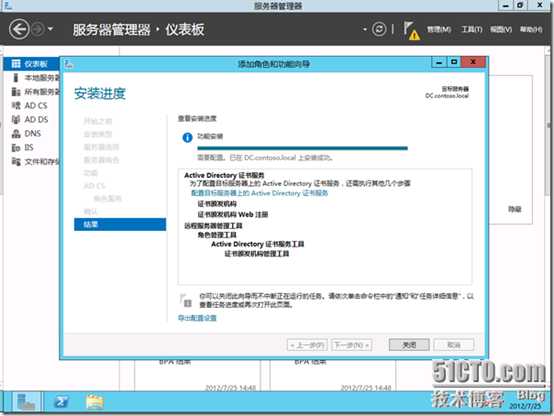Click the 上一步 previous button
Screen dimensions: 554x416
point(307,345)
